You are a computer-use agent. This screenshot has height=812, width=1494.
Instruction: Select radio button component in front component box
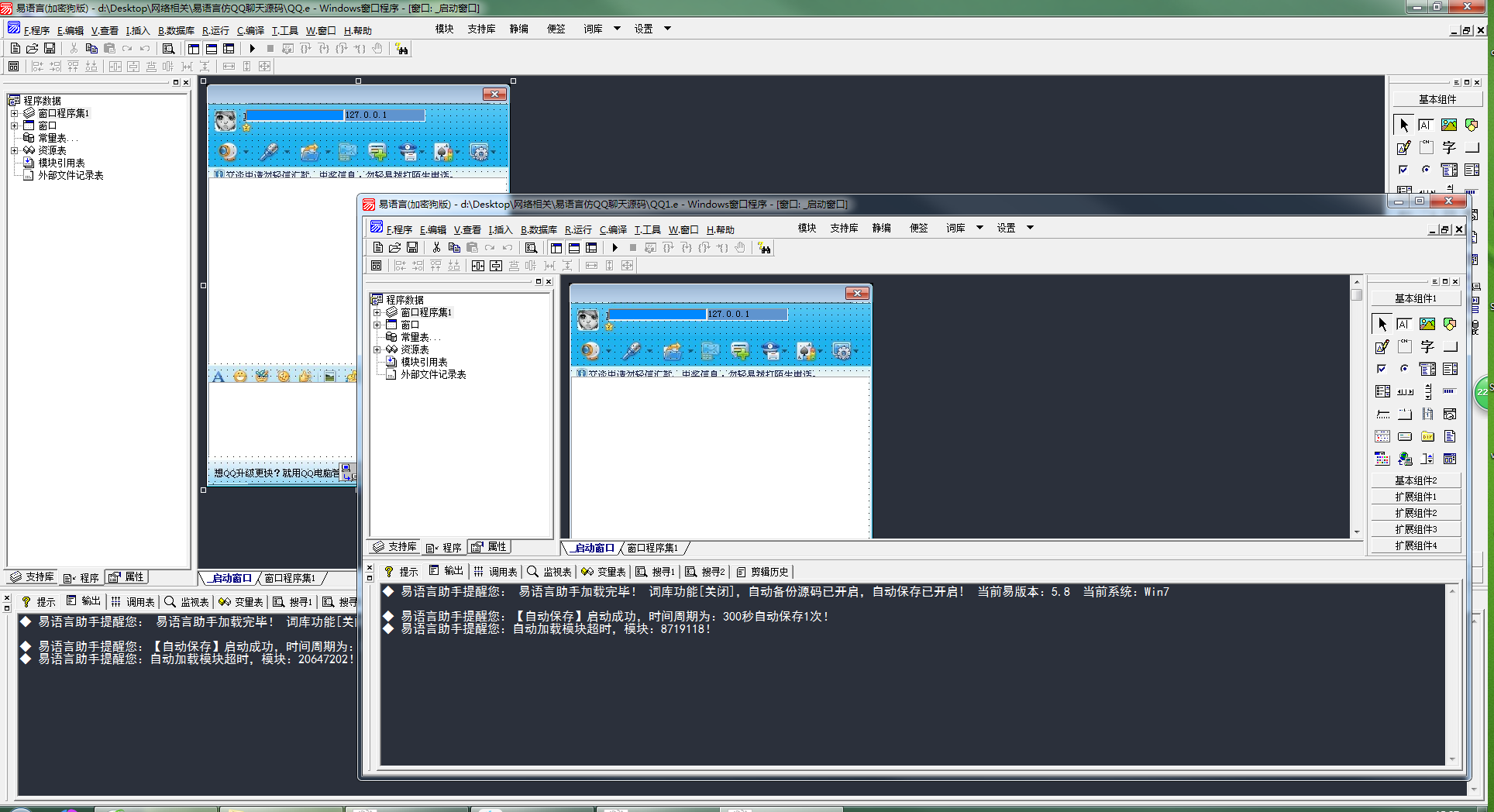(1404, 369)
